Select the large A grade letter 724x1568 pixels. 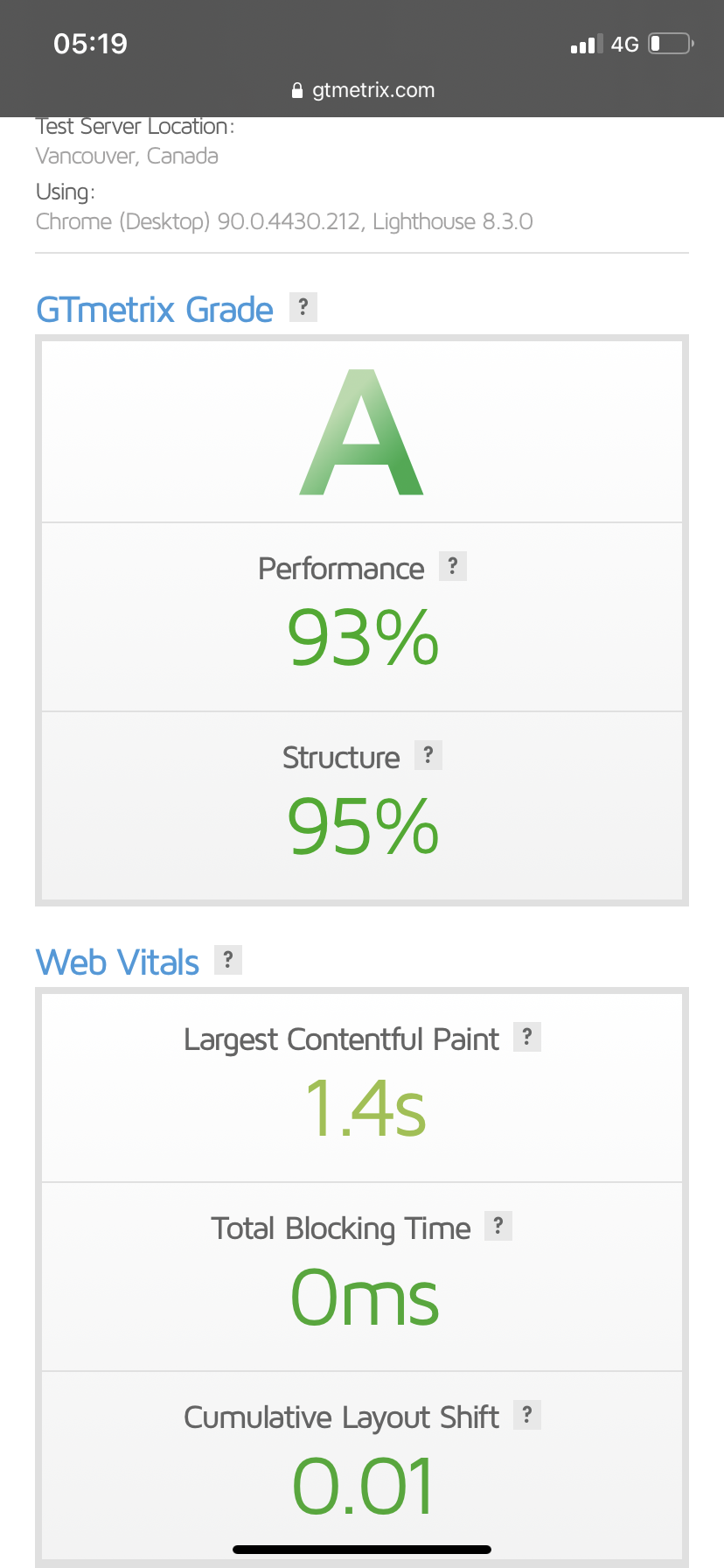click(362, 432)
